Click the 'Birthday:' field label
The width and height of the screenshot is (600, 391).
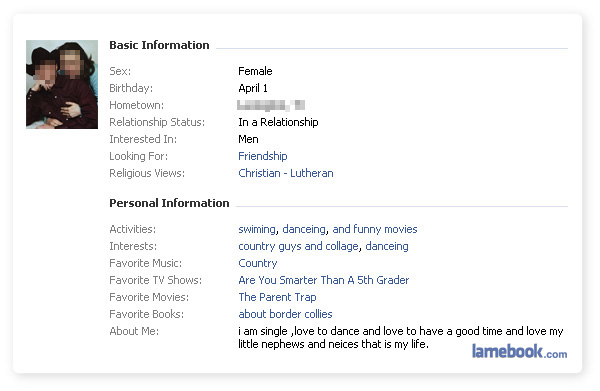click(131, 88)
